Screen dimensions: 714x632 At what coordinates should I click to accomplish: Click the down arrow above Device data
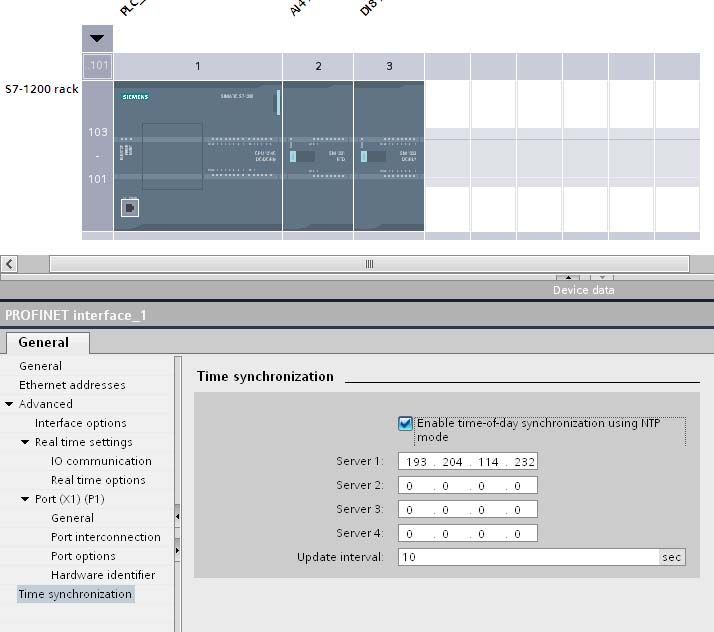(602, 277)
